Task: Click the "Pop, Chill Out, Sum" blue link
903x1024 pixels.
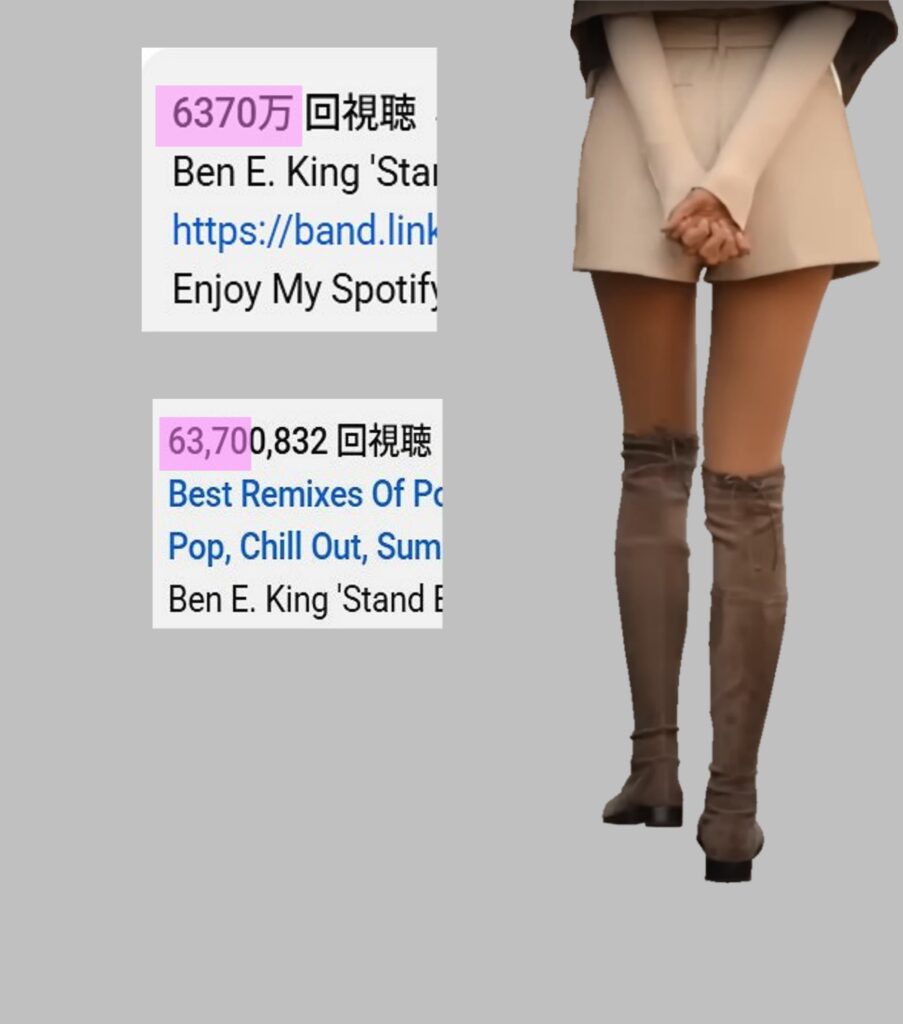Action: click(x=305, y=547)
